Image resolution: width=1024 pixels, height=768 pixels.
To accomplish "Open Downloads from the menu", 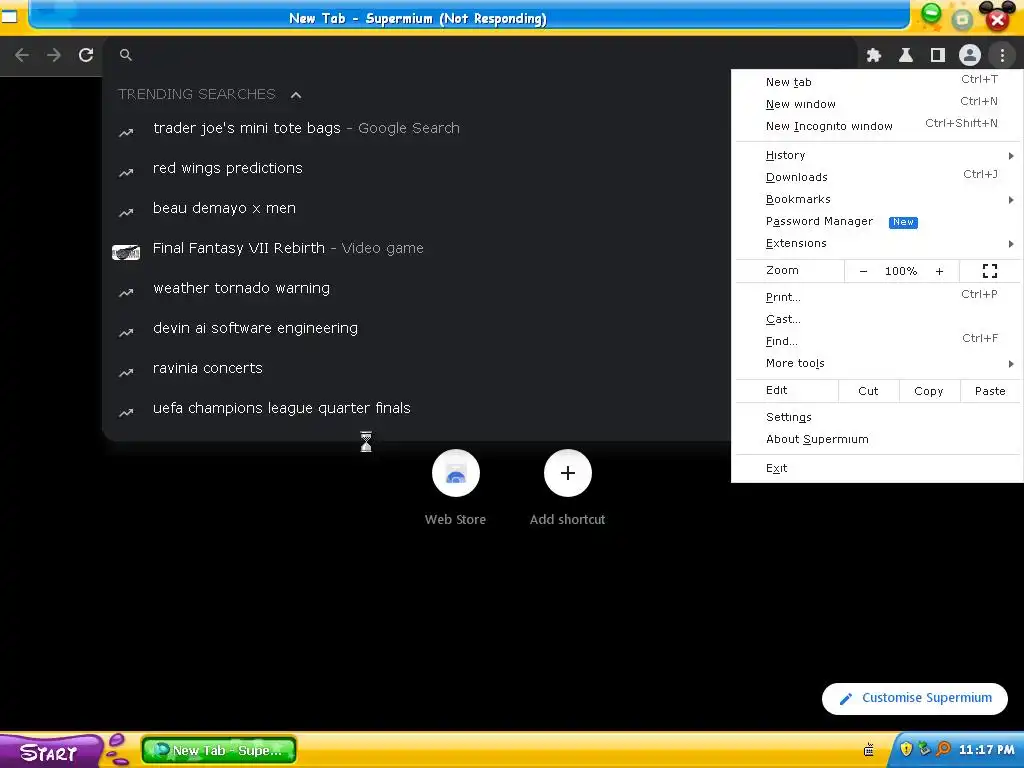I will point(877,177).
